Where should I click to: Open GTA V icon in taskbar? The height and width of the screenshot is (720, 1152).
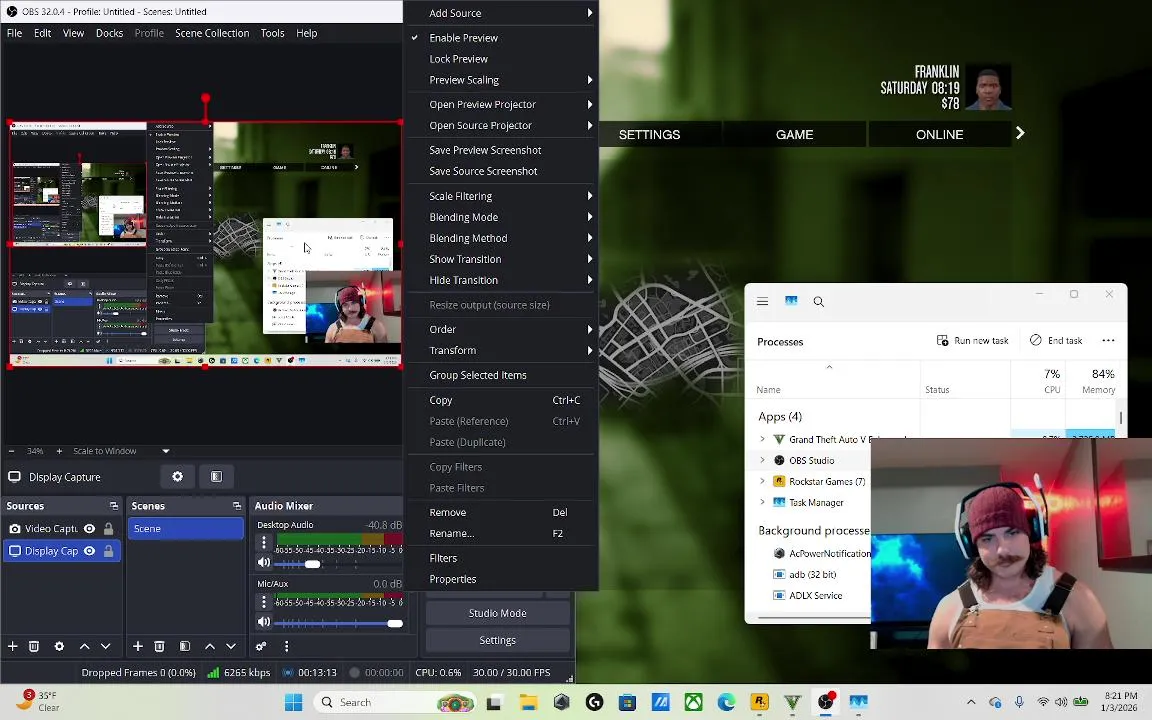pos(793,702)
